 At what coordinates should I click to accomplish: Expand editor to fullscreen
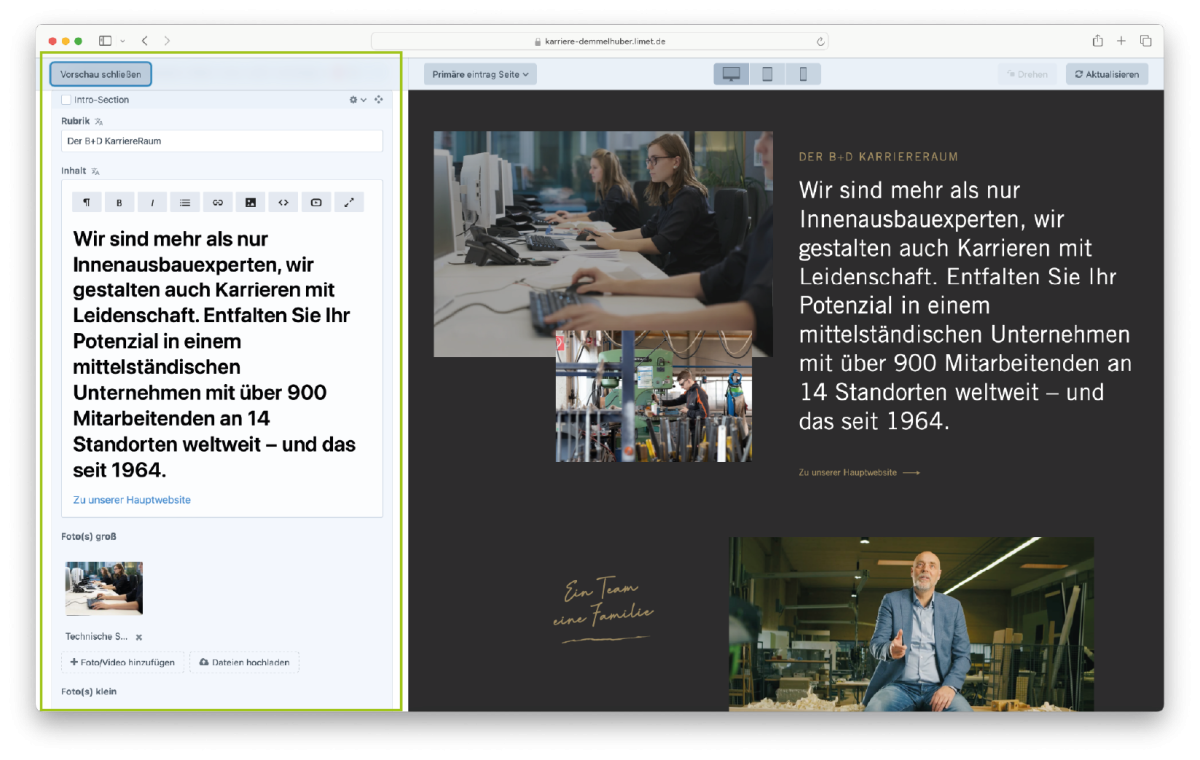point(349,202)
